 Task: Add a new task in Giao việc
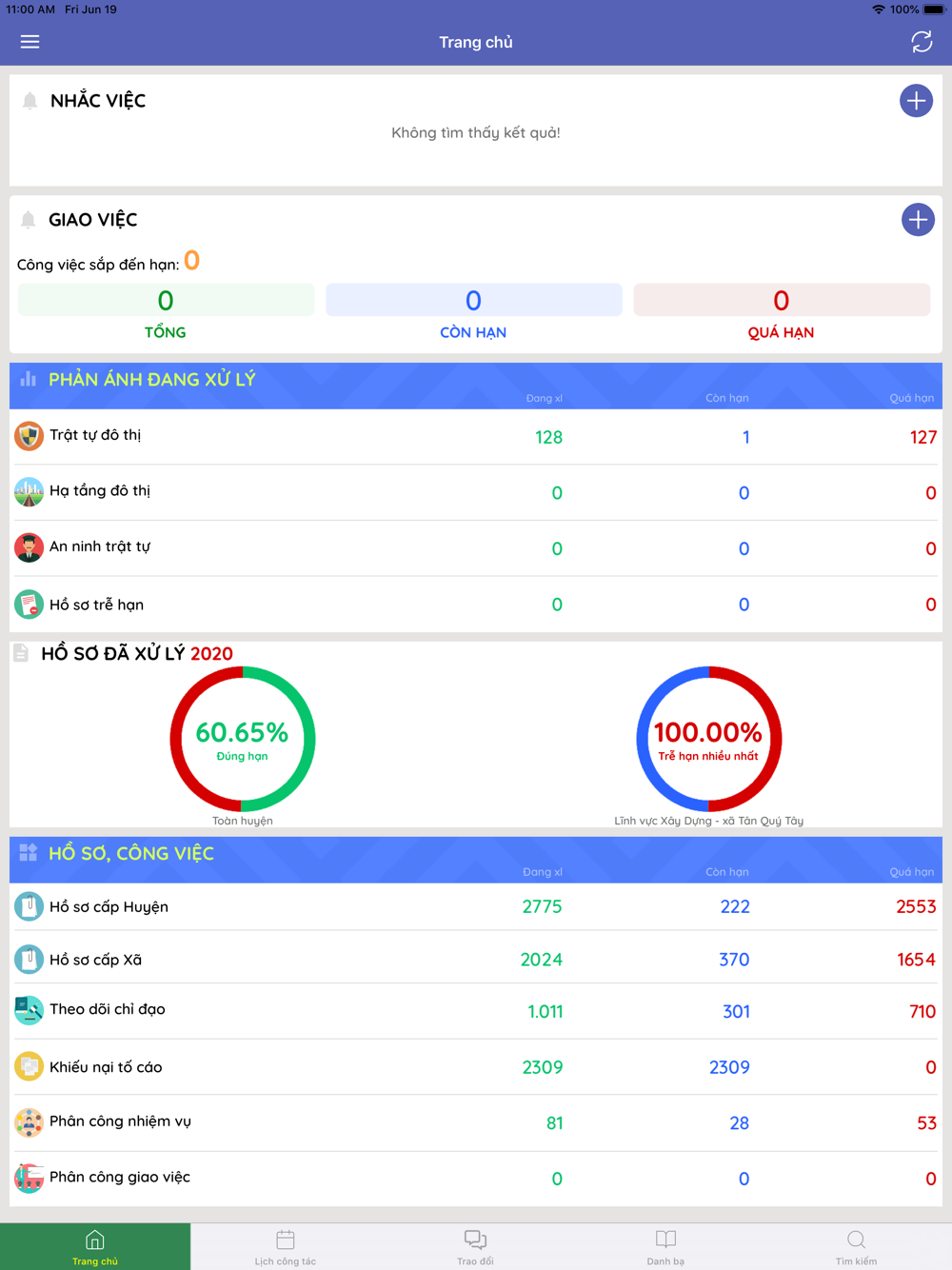point(918,220)
